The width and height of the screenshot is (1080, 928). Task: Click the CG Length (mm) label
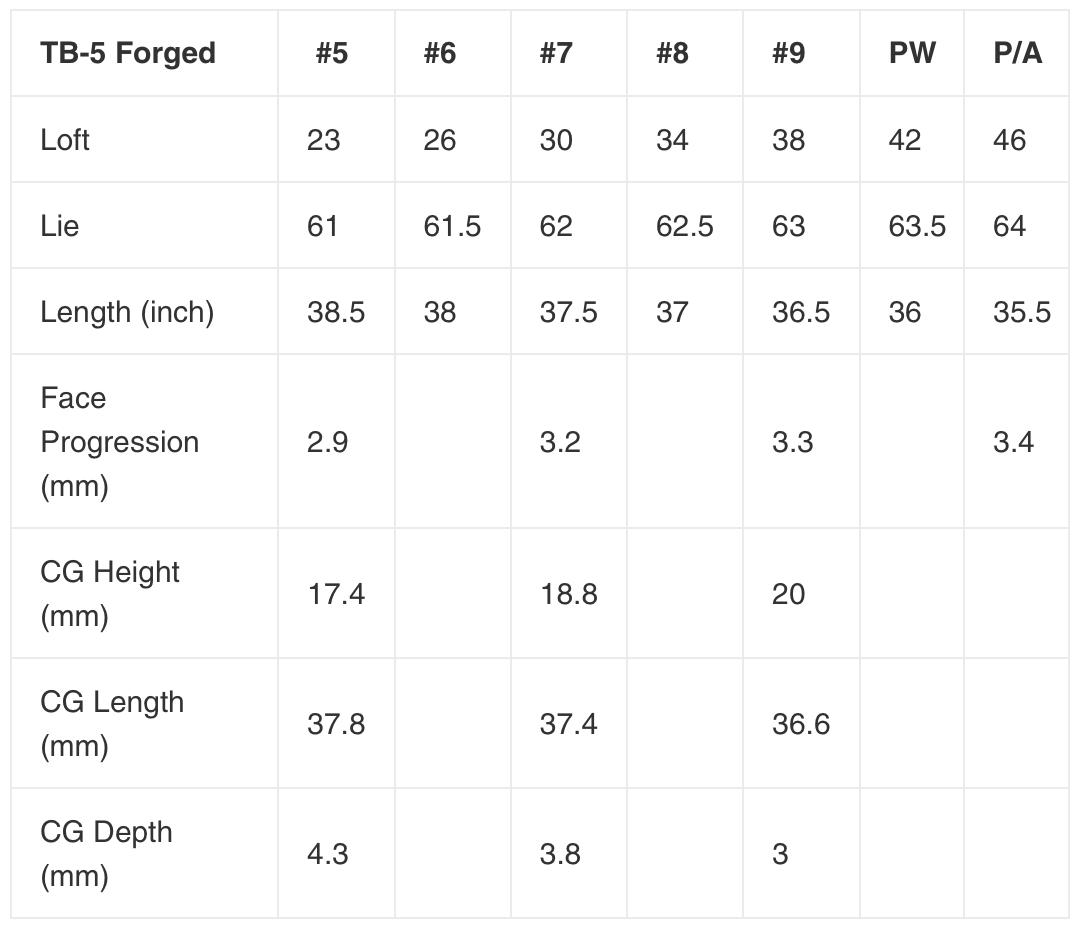click(x=112, y=723)
